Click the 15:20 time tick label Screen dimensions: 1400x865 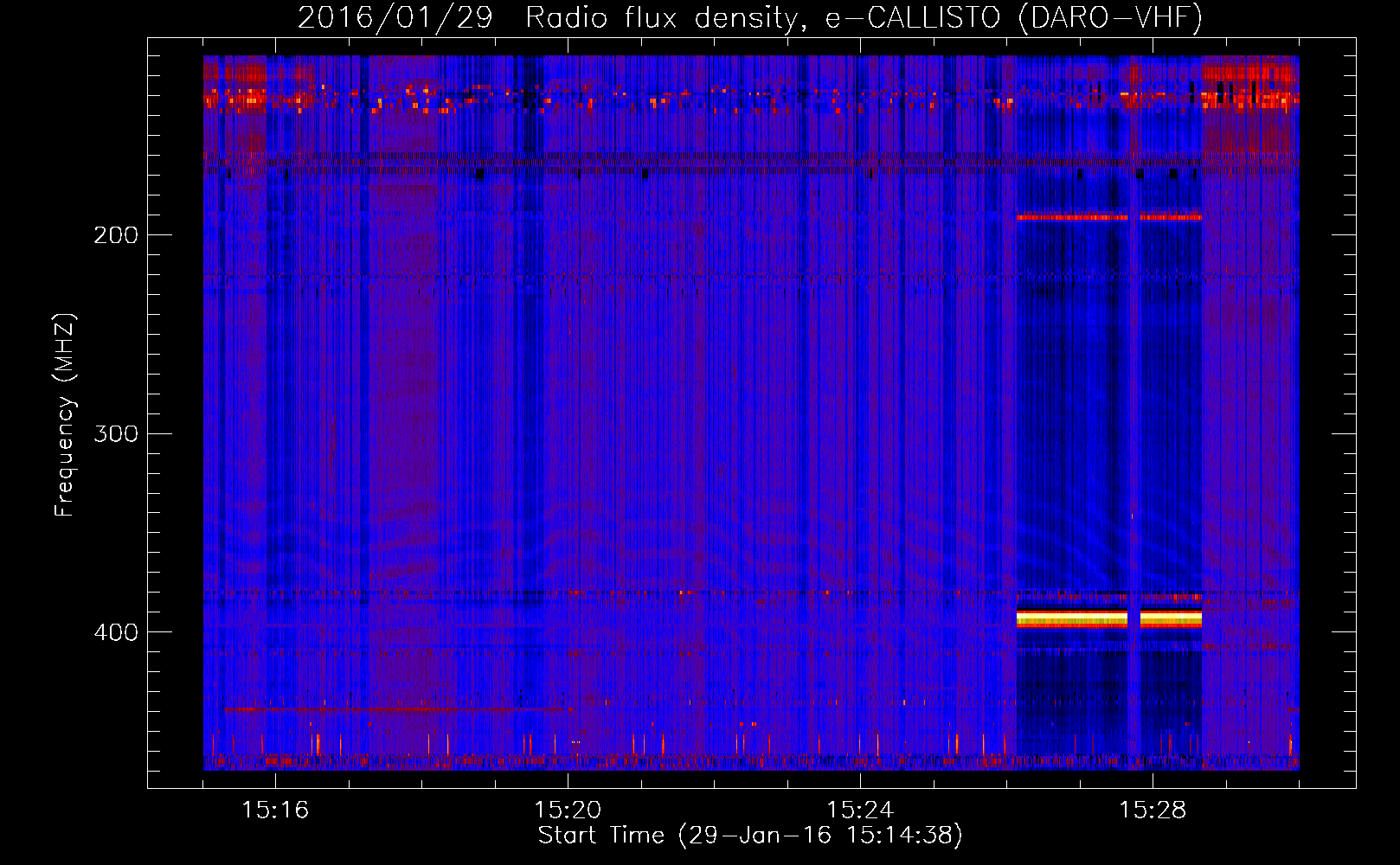(x=568, y=810)
